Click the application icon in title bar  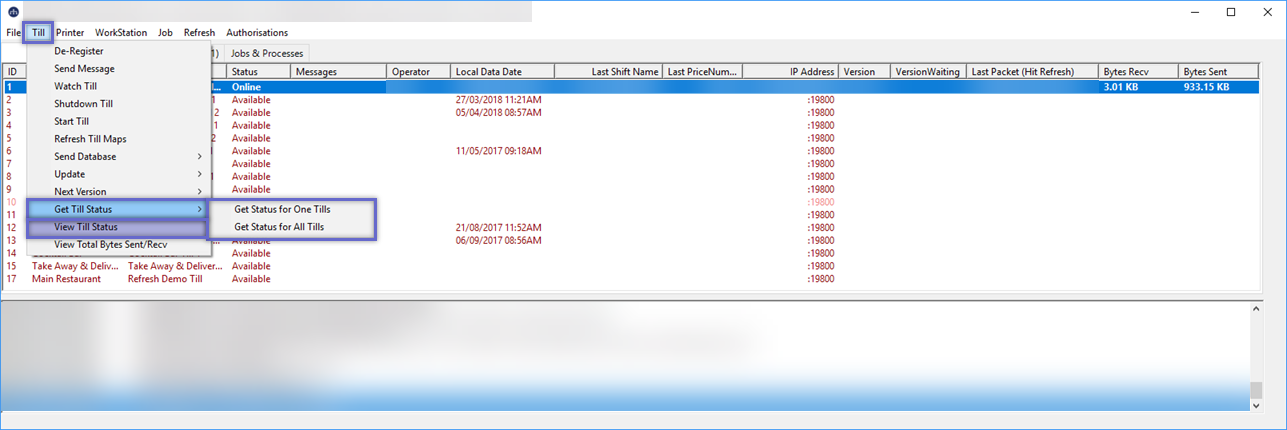[13, 12]
